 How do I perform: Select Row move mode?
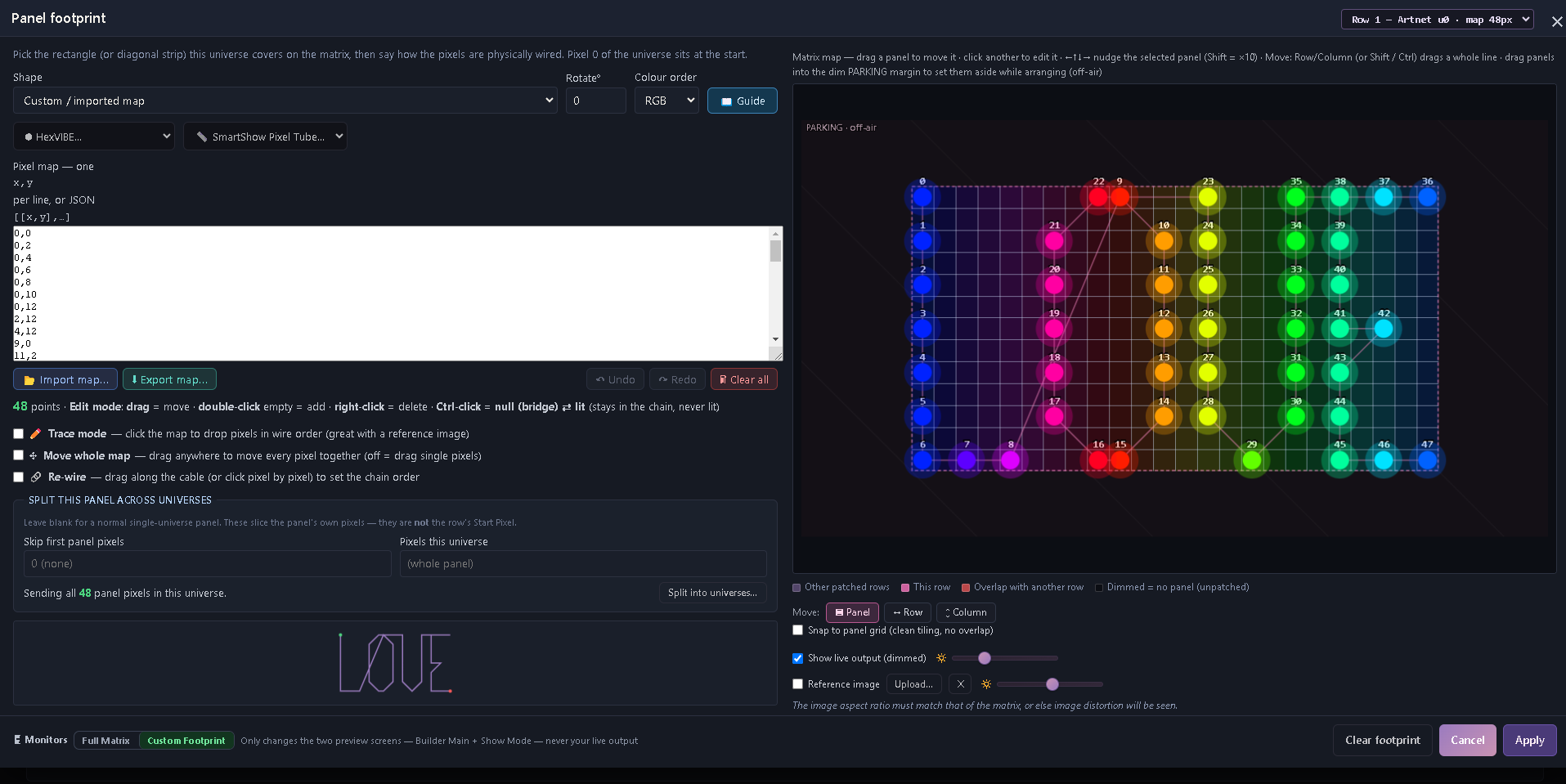click(x=908, y=612)
